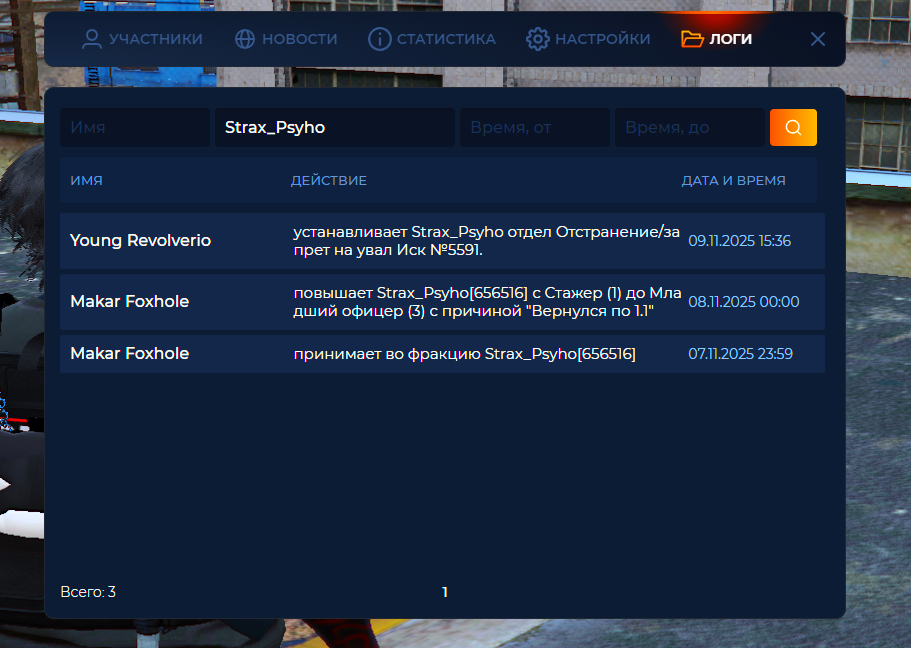The width and height of the screenshot is (911, 648).
Task: Click the orange folder icon beside Логи
Action: click(x=692, y=39)
